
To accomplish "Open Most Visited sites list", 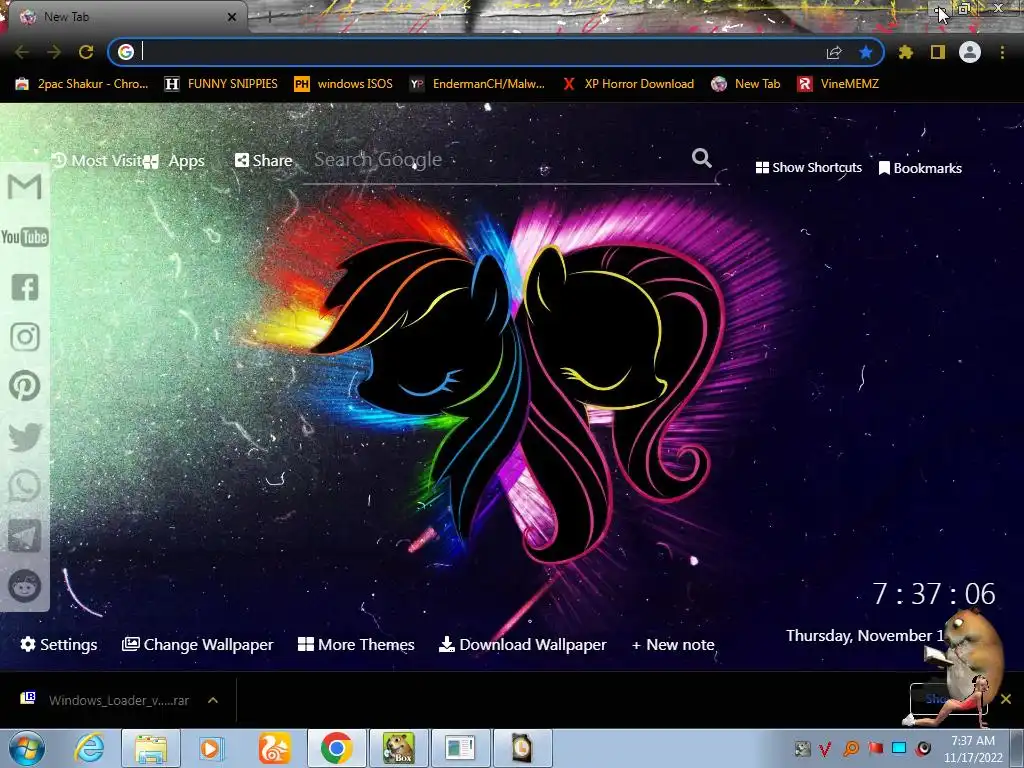I will click(97, 161).
